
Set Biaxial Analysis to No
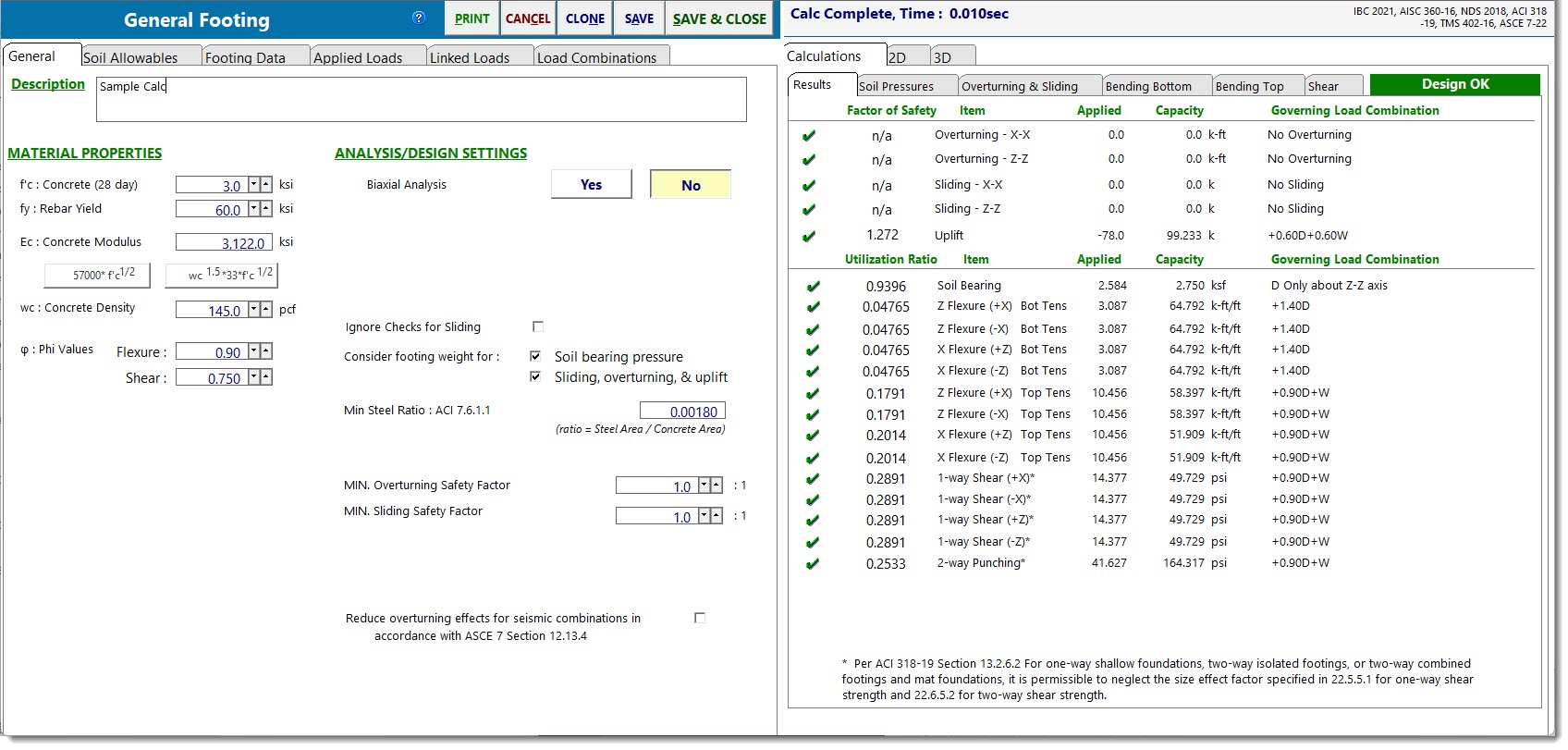click(691, 184)
